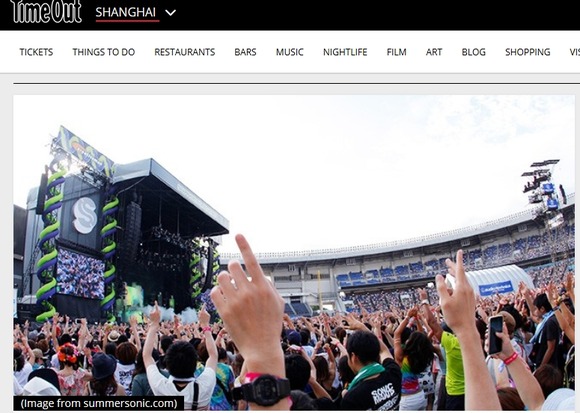Select the SHANGHAI city label
580x413 pixels.
click(x=126, y=13)
